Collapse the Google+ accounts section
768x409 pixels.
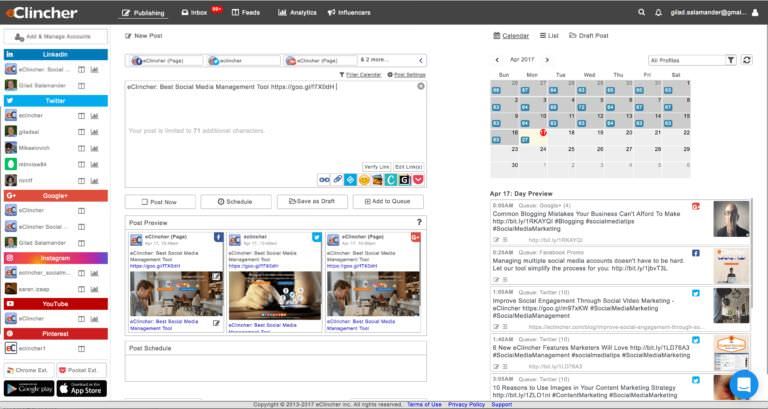56,195
